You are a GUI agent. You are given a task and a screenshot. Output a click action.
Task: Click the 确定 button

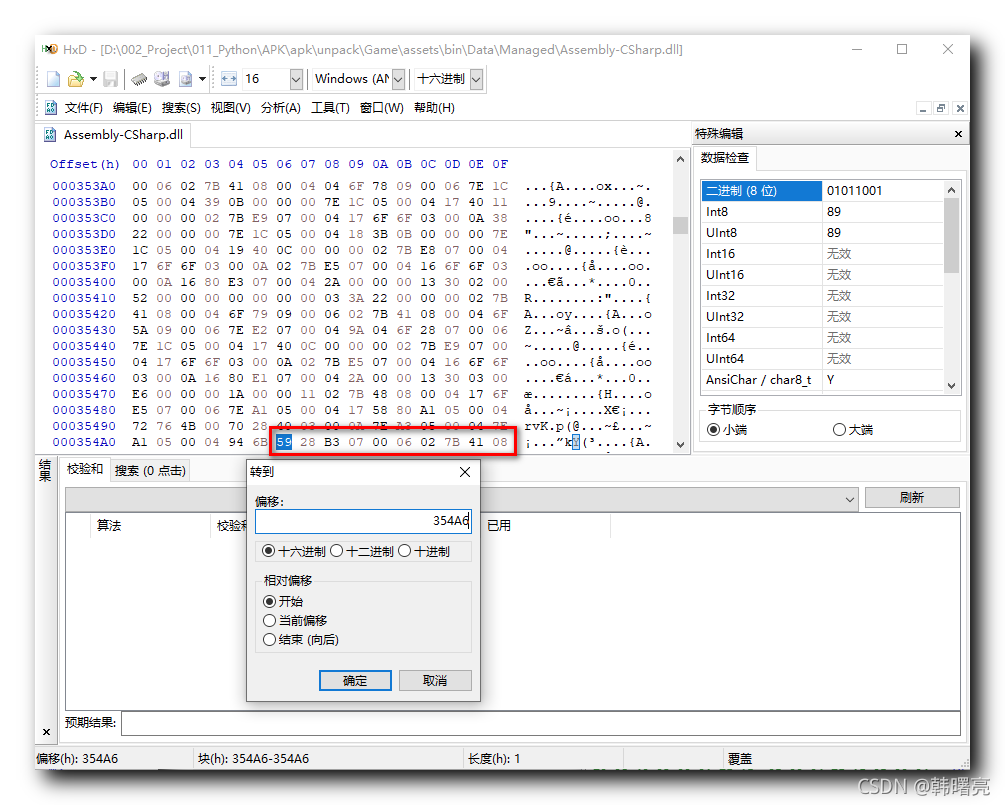pyautogui.click(x=355, y=680)
